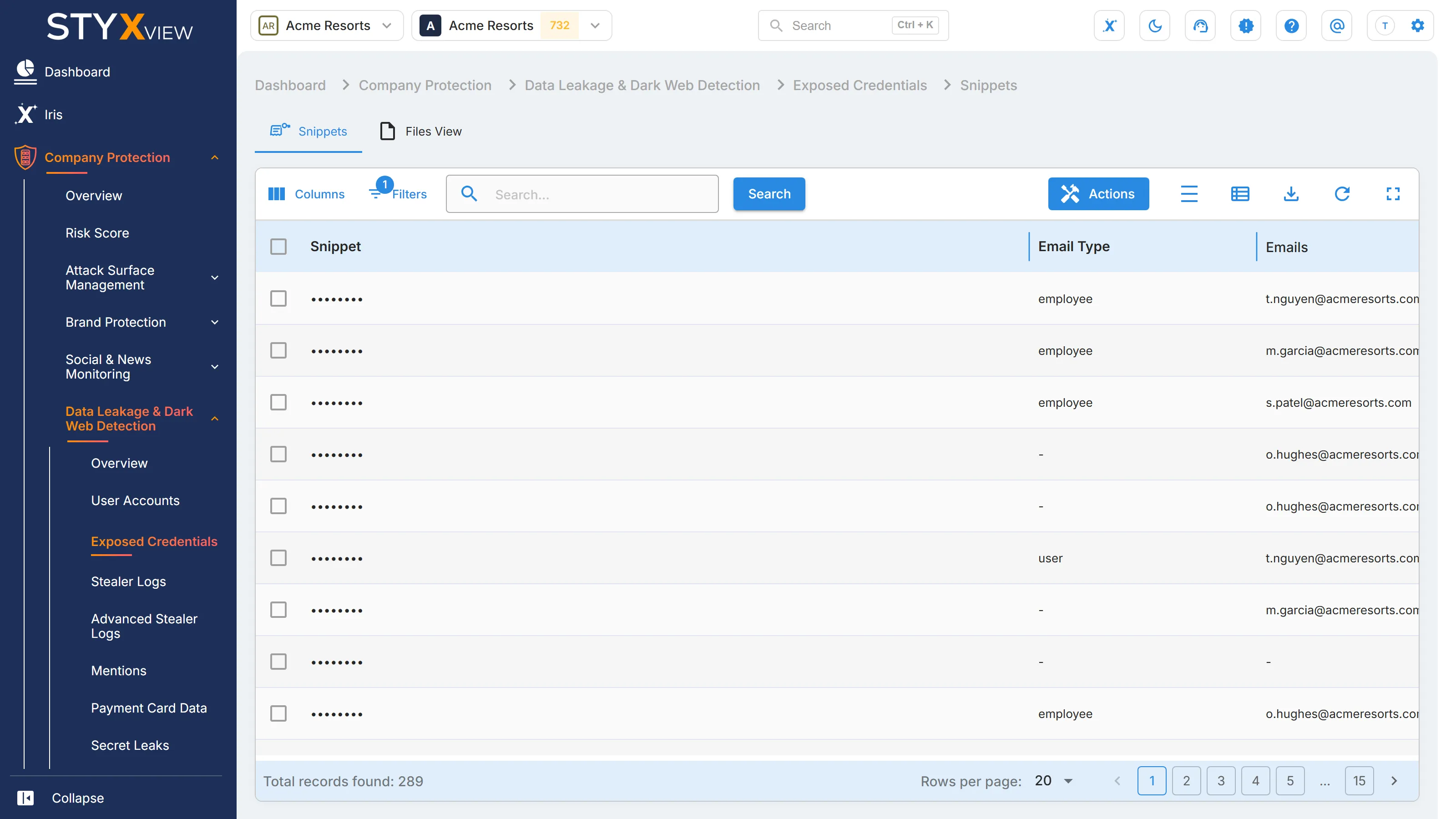Open the Acme Resorts 732 asset dropdown
Image resolution: width=1456 pixels, height=819 pixels.
pos(511,25)
